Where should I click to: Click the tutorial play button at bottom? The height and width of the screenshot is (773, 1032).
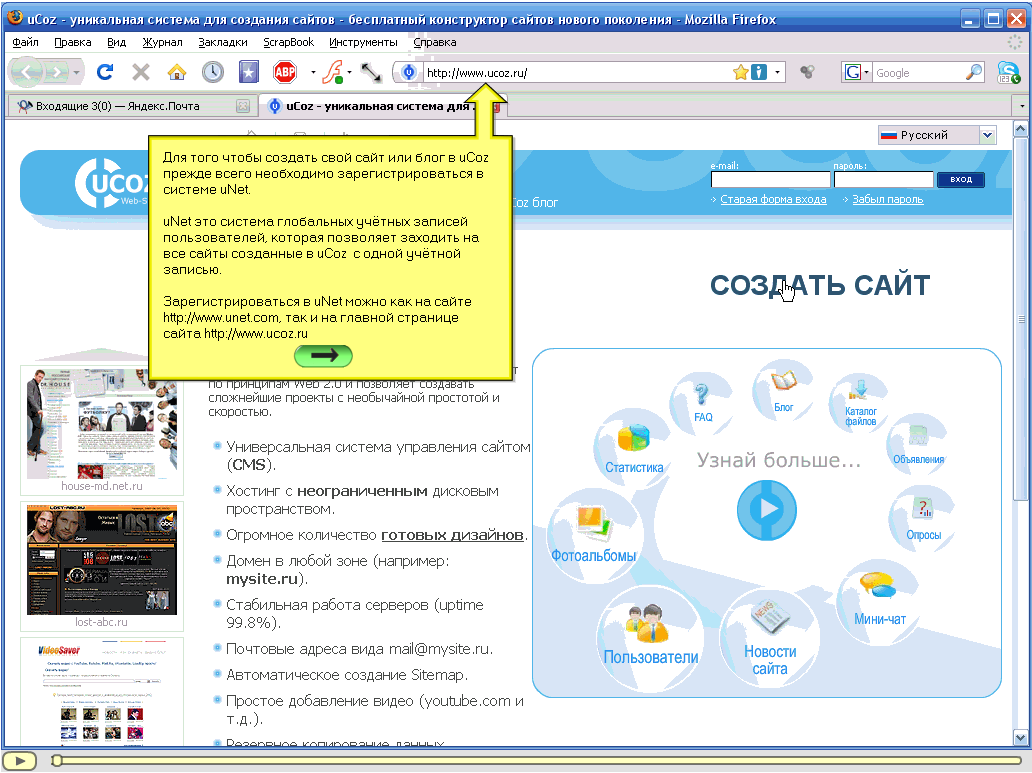click(x=19, y=761)
